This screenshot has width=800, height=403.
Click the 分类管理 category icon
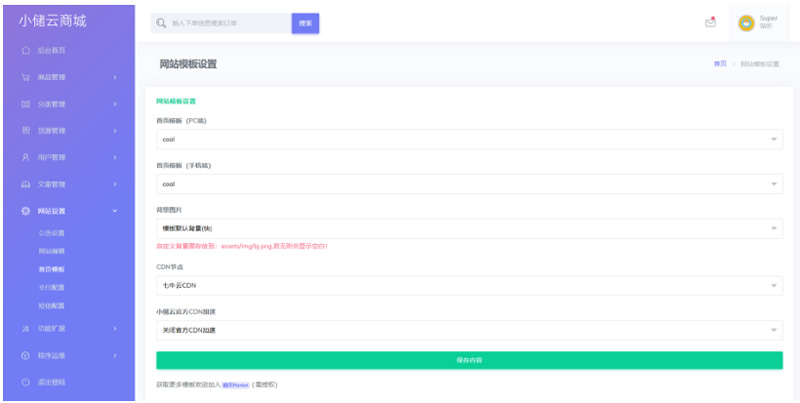(26, 104)
